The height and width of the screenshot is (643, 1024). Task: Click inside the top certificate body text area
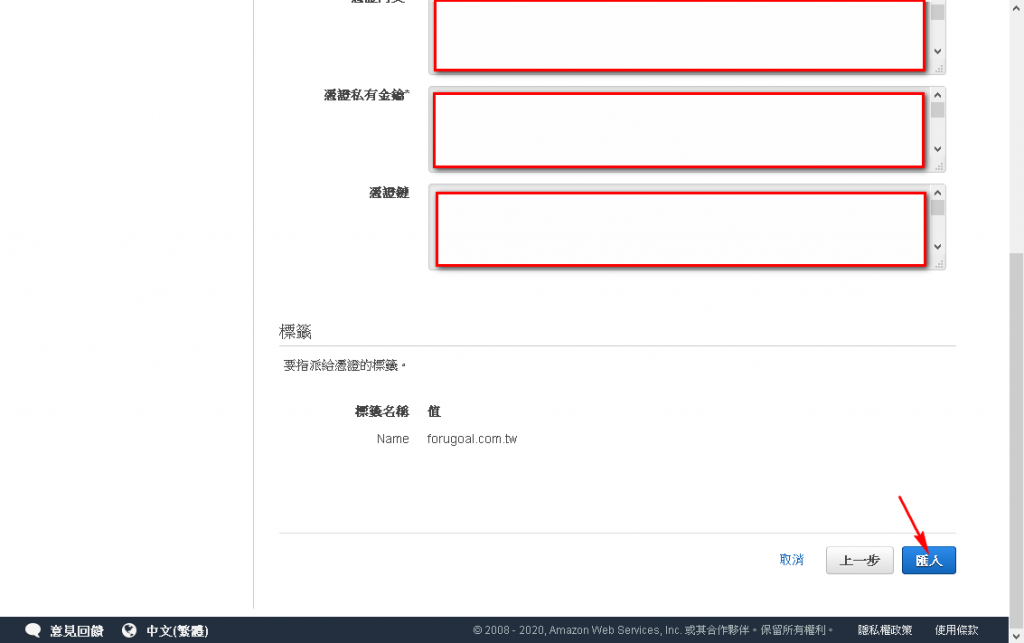tap(679, 35)
